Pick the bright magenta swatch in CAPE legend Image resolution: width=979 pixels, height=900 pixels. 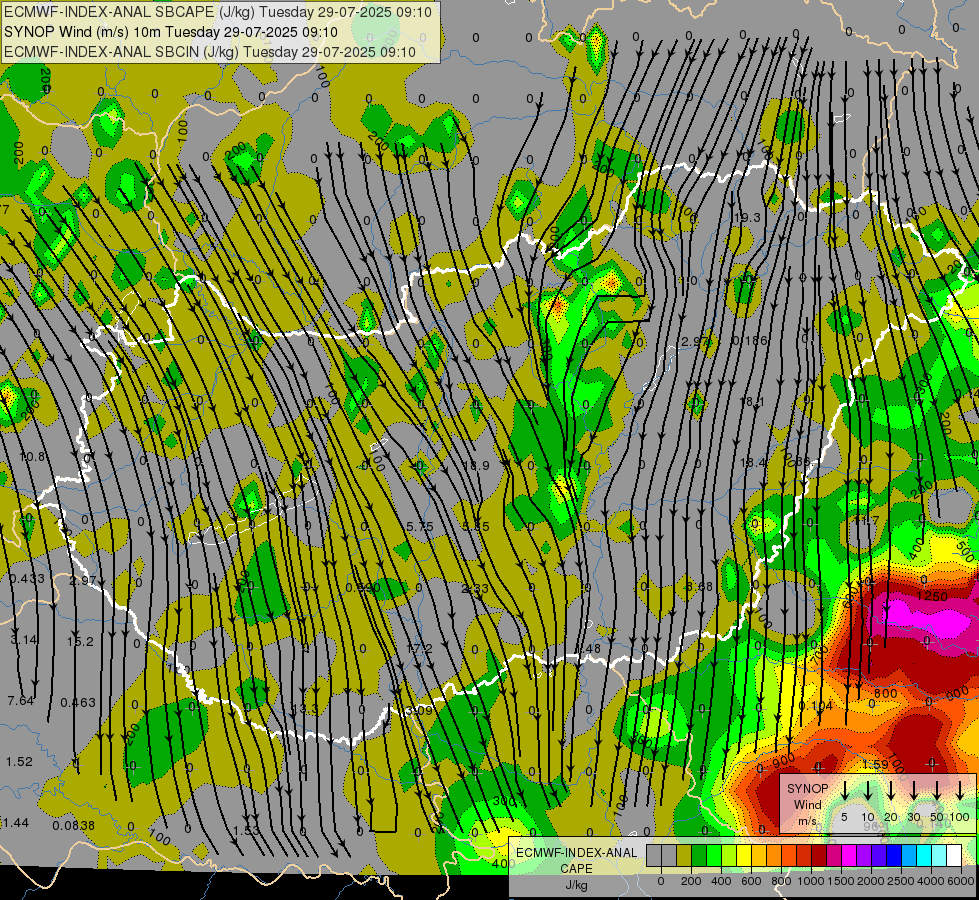tap(849, 856)
